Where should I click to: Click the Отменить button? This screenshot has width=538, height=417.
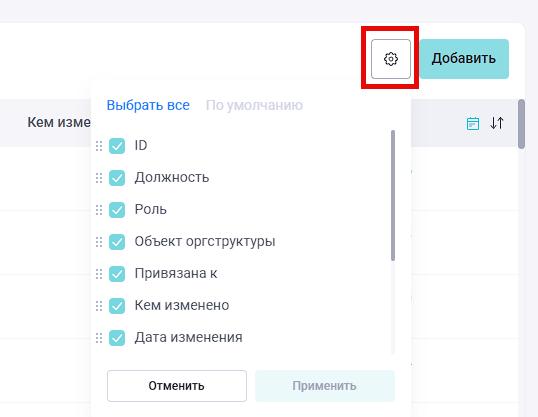click(177, 386)
